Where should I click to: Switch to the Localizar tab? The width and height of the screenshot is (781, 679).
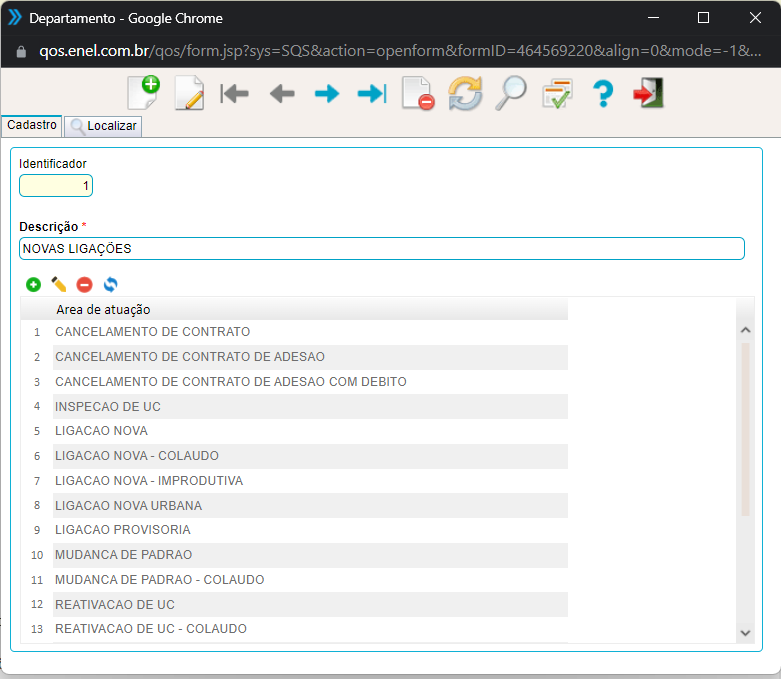pos(103,126)
